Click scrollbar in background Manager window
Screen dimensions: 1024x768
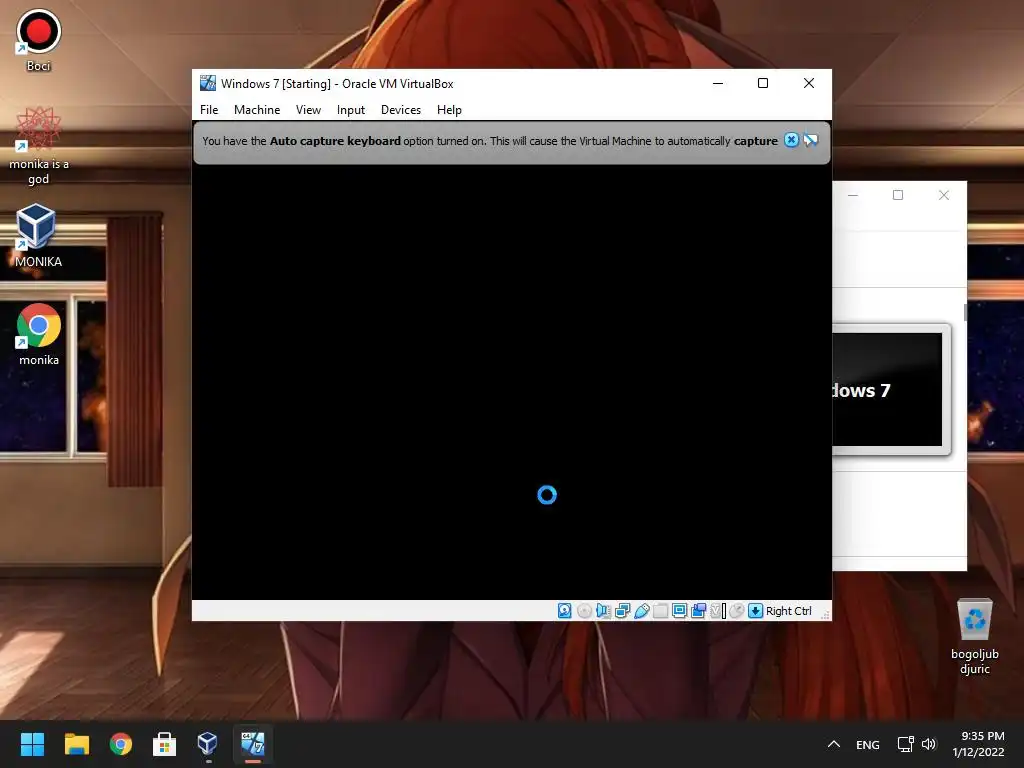965,312
